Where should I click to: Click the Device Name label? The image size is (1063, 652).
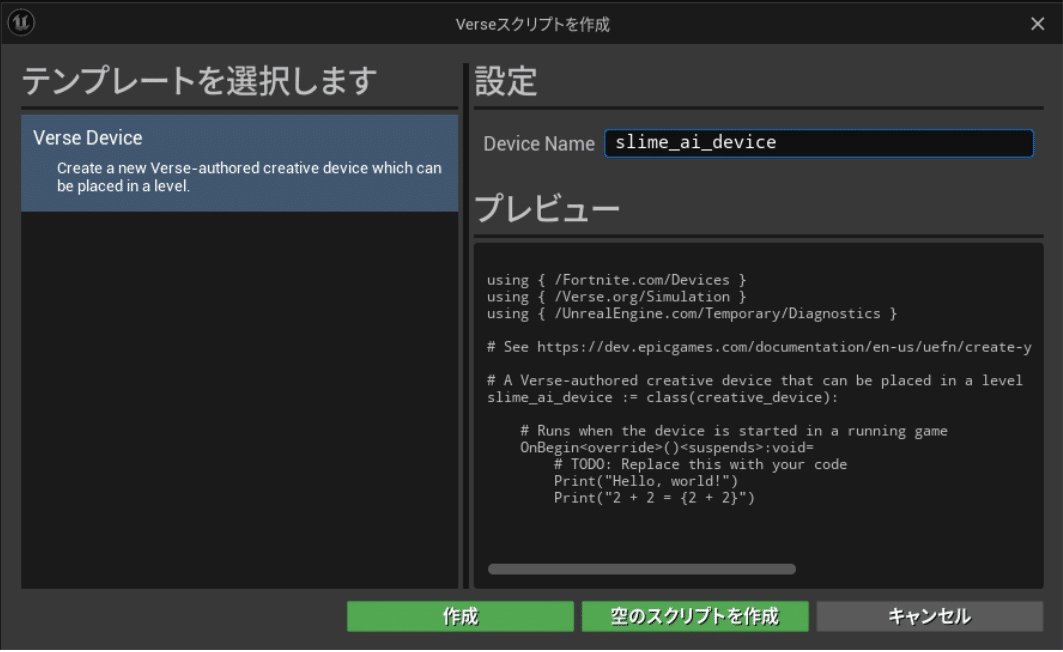click(539, 144)
